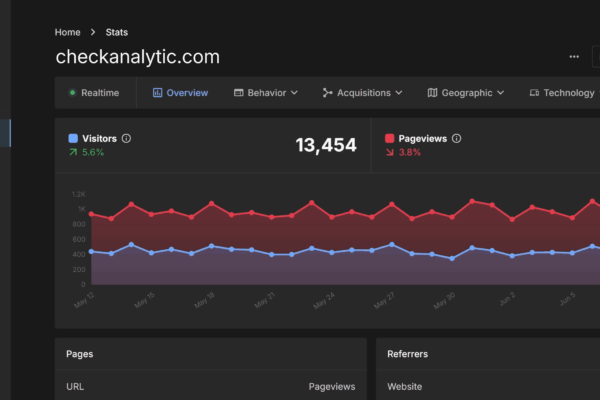The height and width of the screenshot is (400, 600).
Task: Click the May 15 axis label
Action: [144, 300]
